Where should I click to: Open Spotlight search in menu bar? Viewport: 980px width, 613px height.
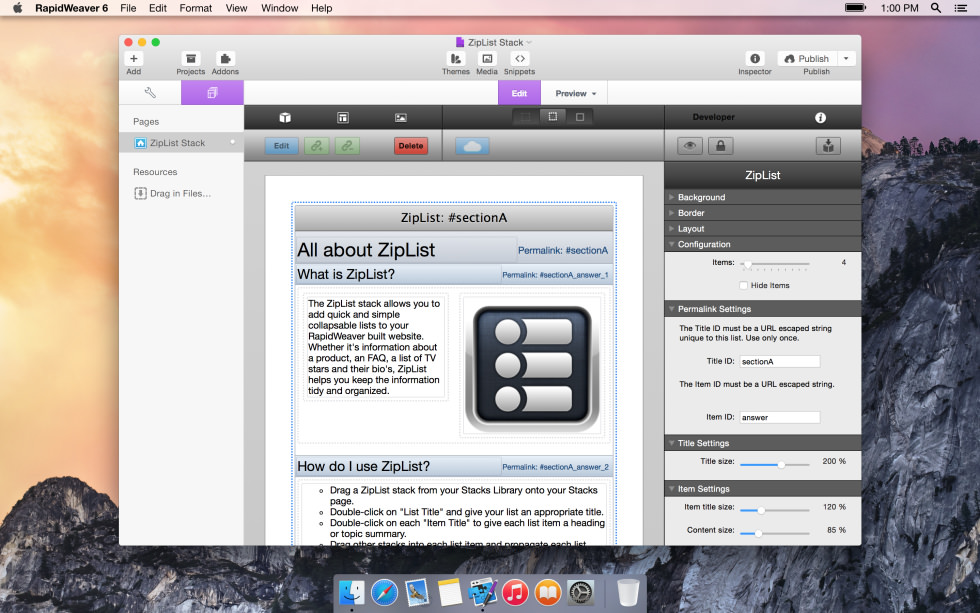(x=936, y=8)
